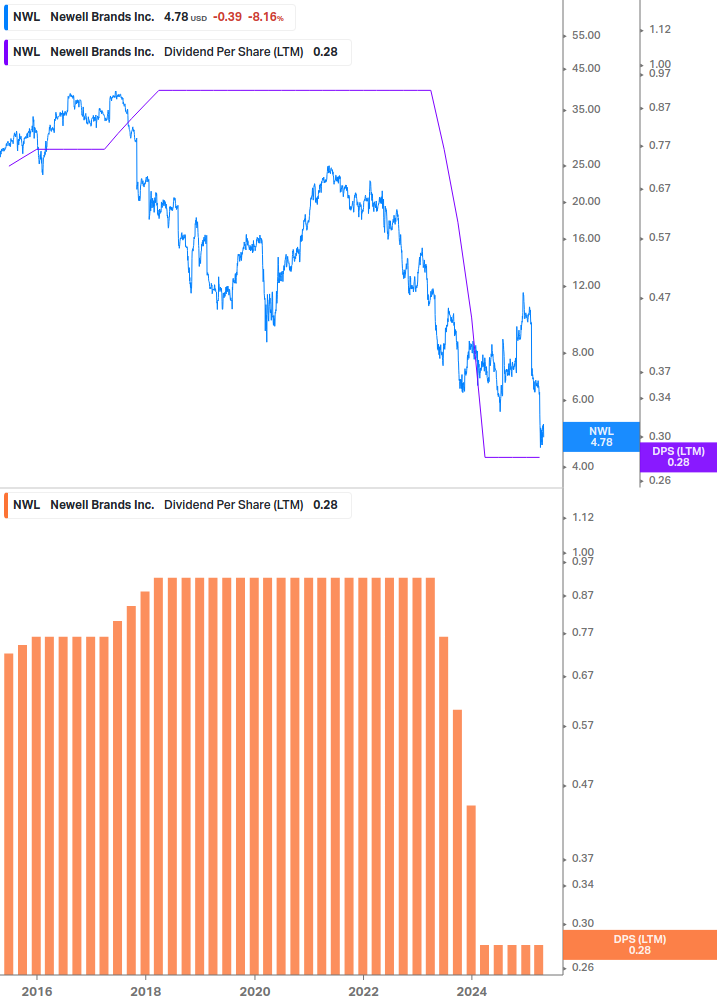Click the orange bar-series color bar
The image size is (717, 1005).
[x=6, y=505]
